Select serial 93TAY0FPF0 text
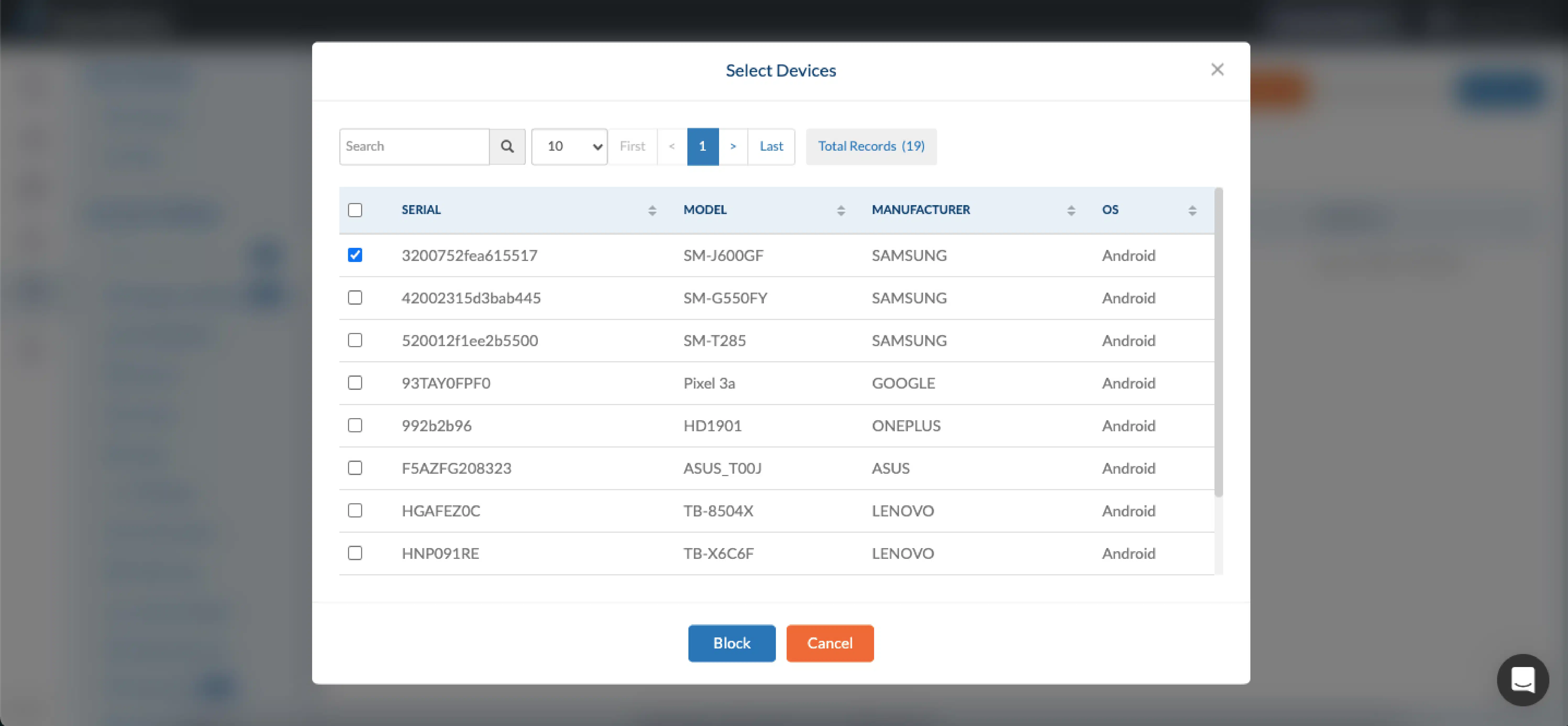The image size is (1568, 726). coord(446,383)
